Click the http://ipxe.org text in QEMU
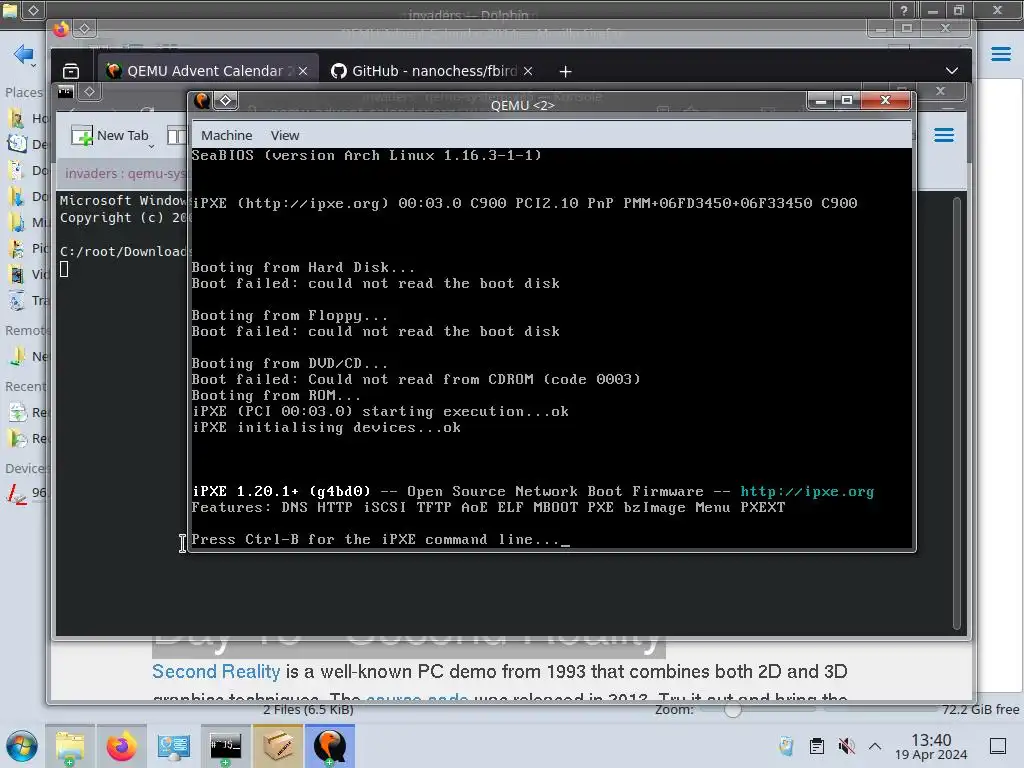This screenshot has height=768, width=1024. (x=807, y=491)
